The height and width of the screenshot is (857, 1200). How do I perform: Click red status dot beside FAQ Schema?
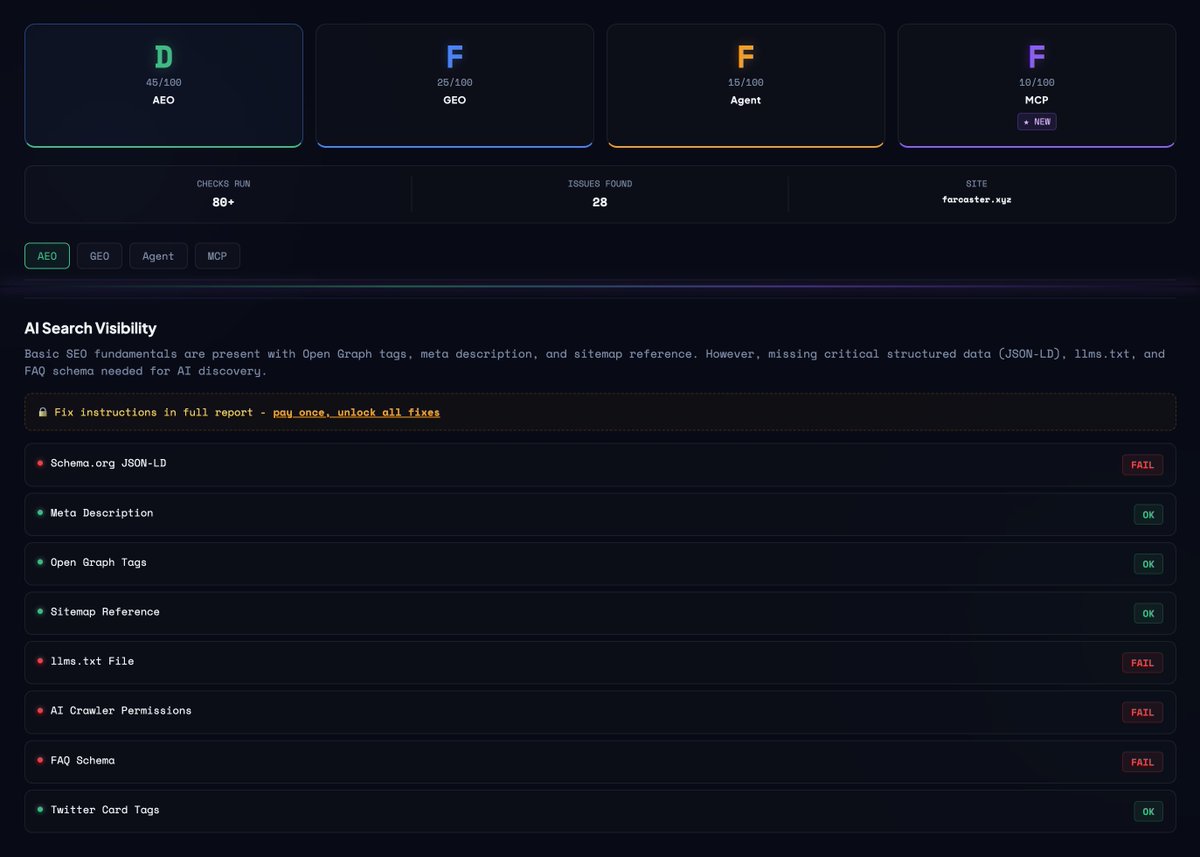(x=40, y=760)
